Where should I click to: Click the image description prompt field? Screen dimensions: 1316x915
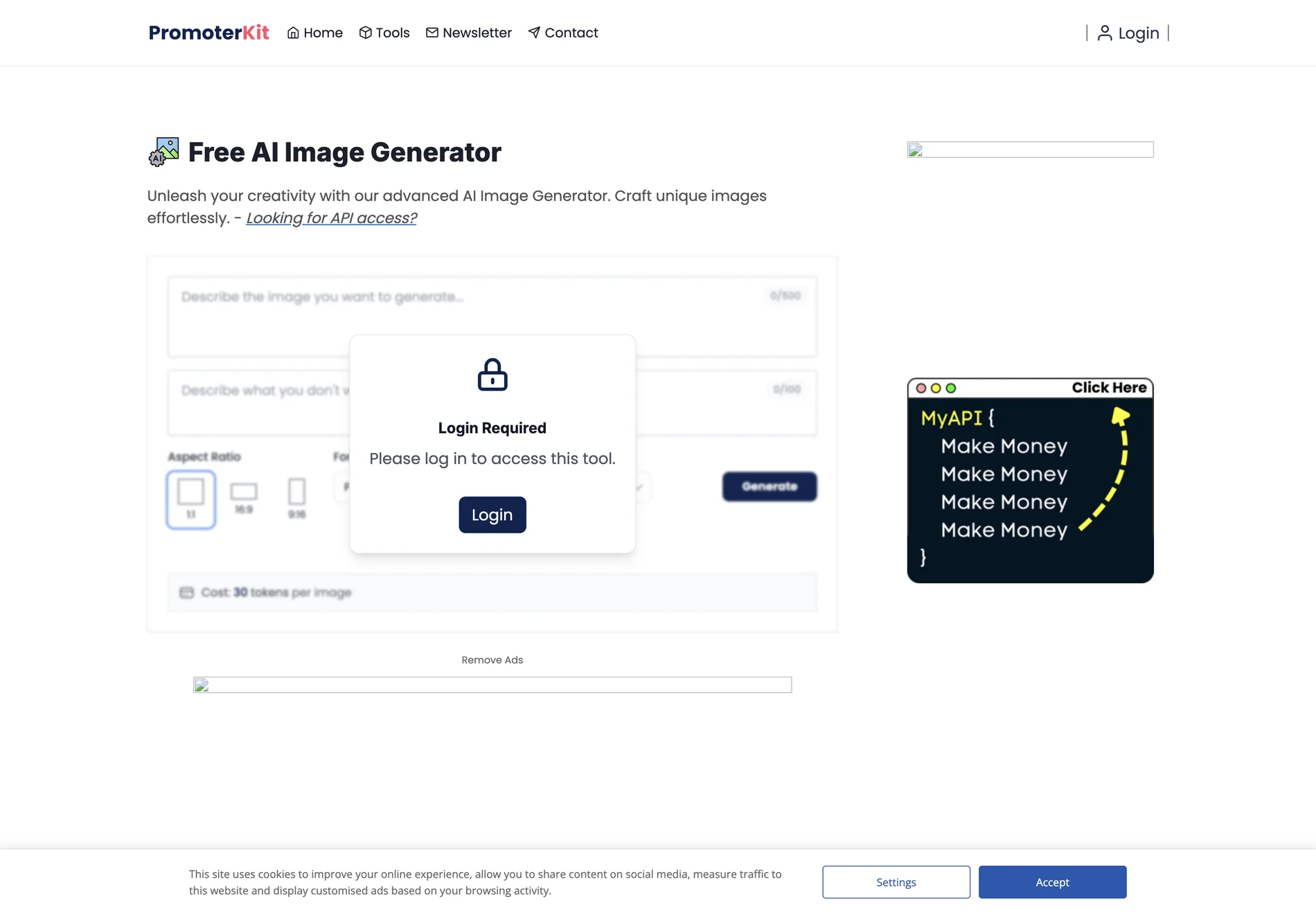[x=492, y=317]
